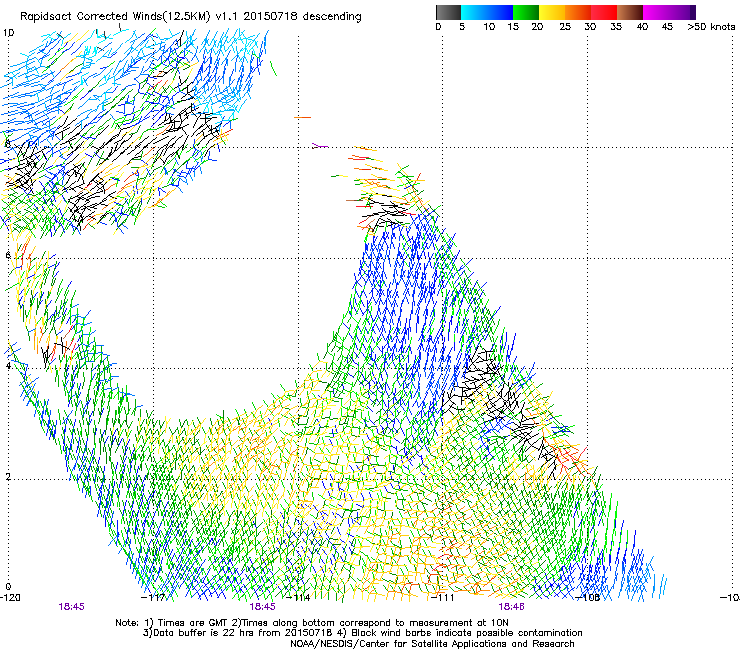Click the '>50 knots' legend label
740x650 pixels.
click(x=711, y=27)
